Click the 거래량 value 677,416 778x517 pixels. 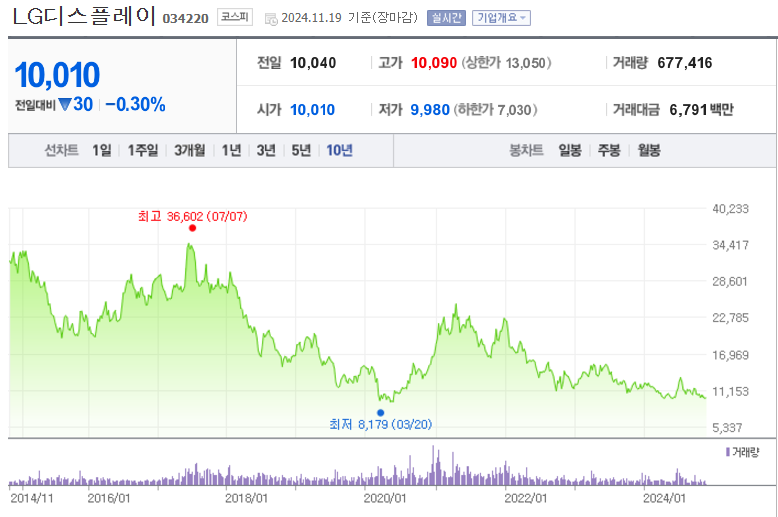pyautogui.click(x=685, y=63)
